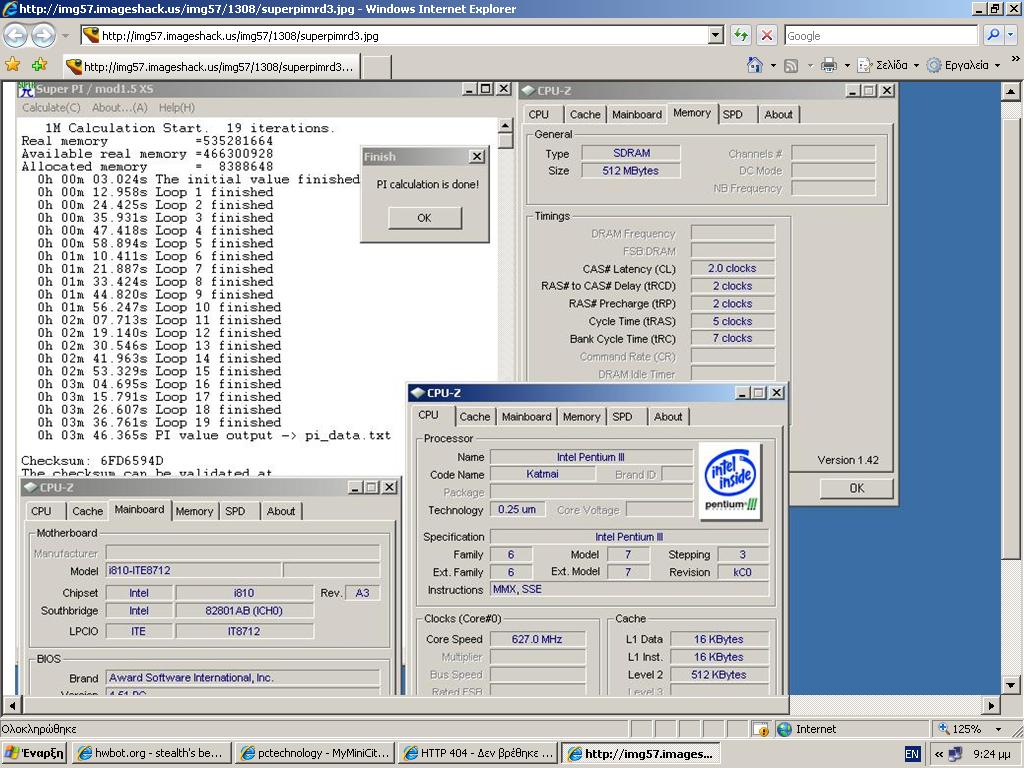The image size is (1024, 768).
Task: Open Mainboard tab in front CPU-Z window
Action: [x=526, y=417]
